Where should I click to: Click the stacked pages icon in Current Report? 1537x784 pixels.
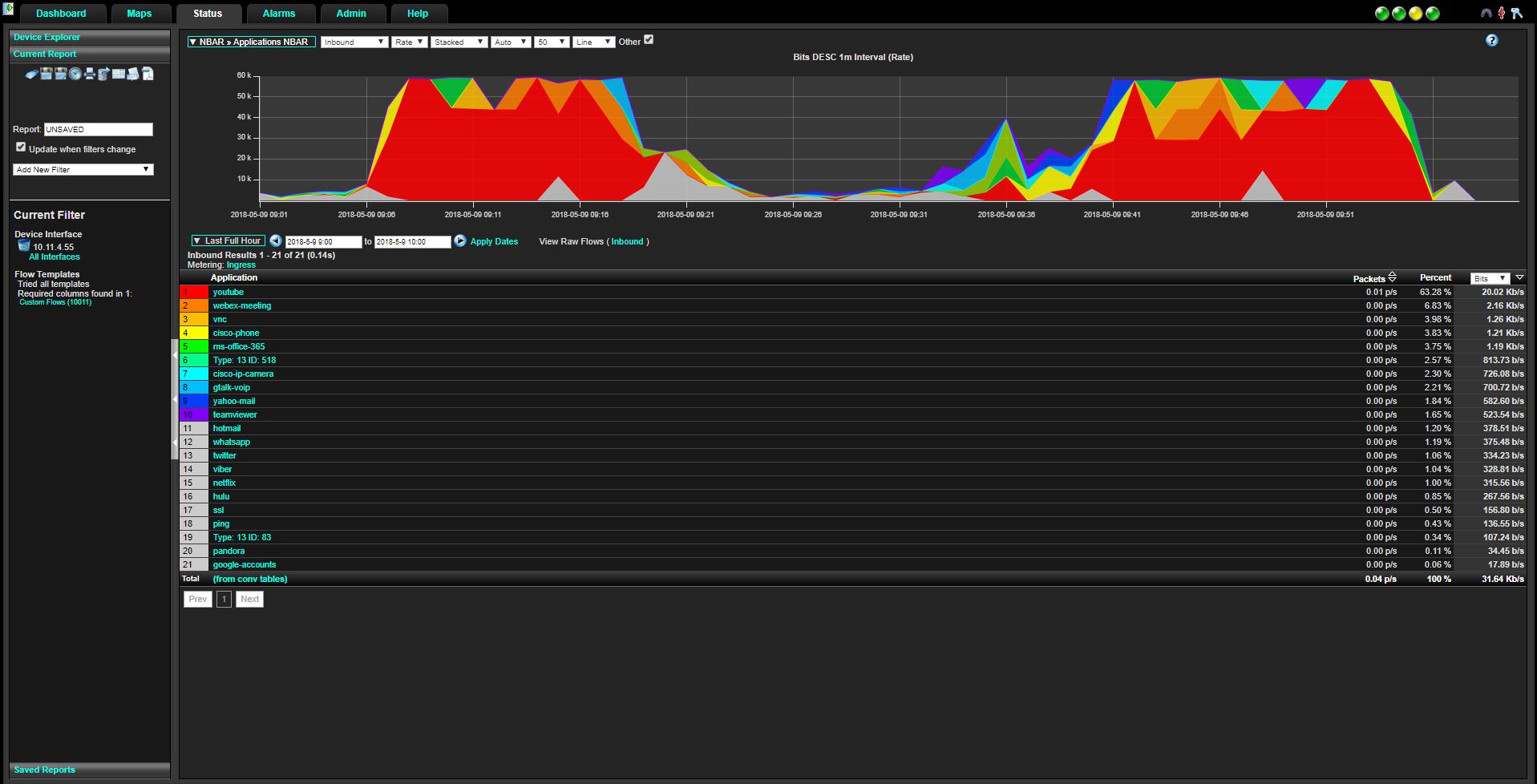[133, 74]
